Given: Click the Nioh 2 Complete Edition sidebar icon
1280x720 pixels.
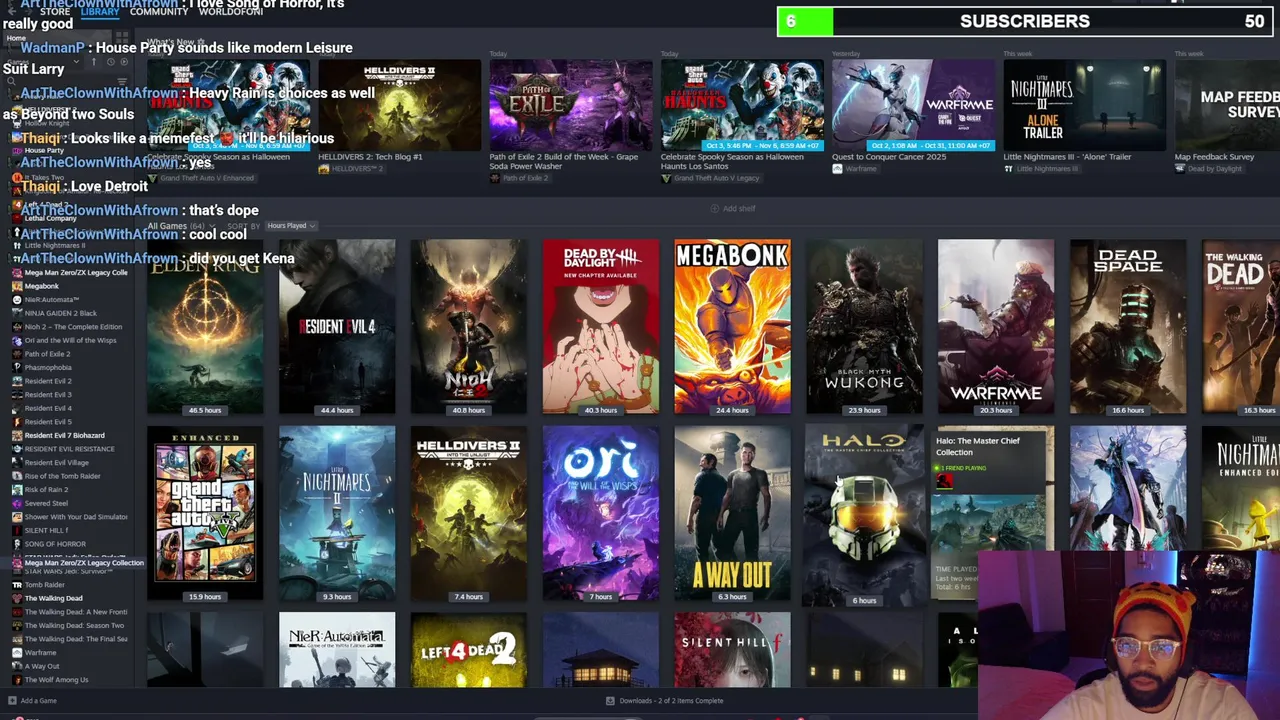Looking at the screenshot, I should (17, 327).
